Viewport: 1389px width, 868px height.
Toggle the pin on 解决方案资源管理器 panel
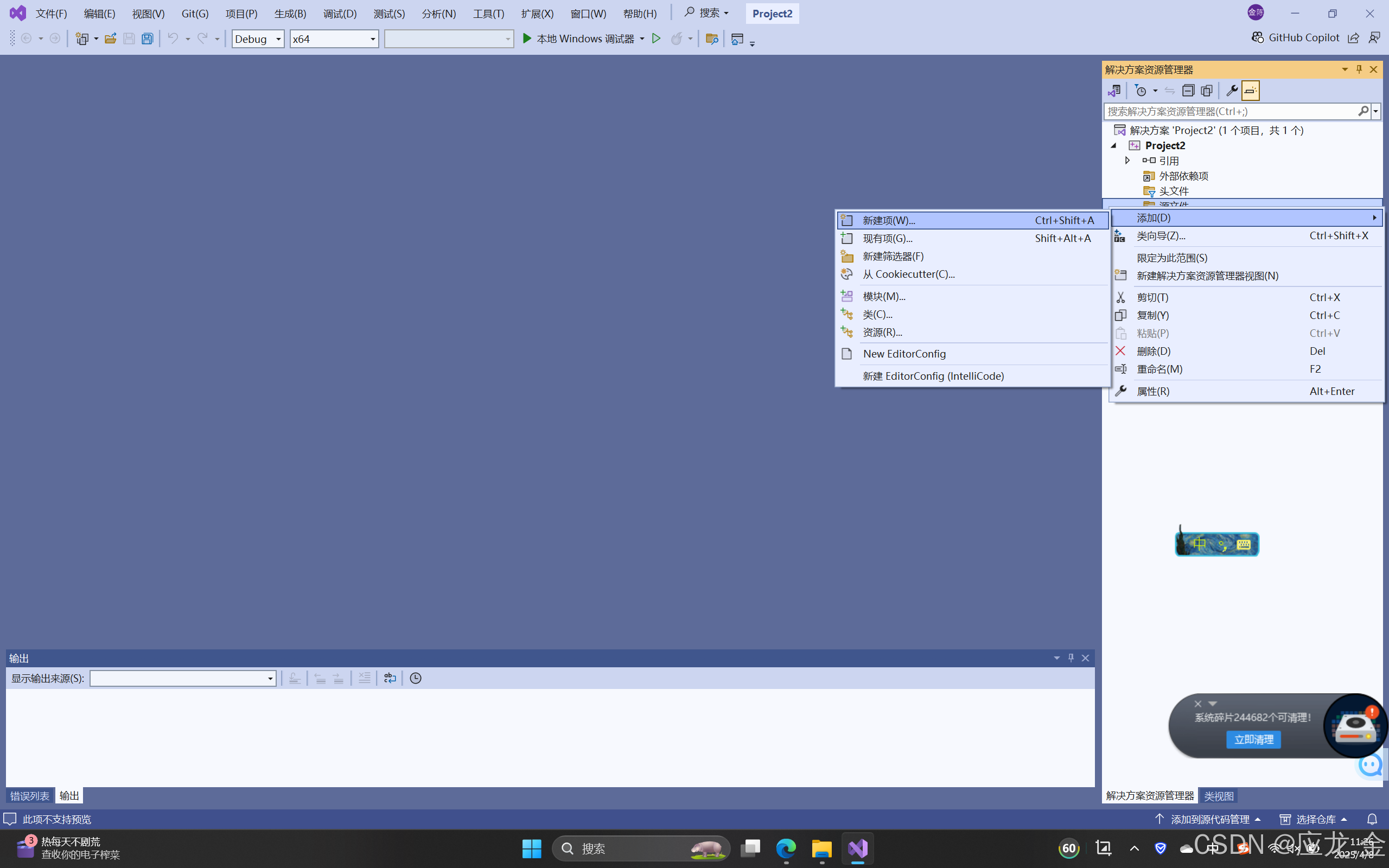point(1359,69)
